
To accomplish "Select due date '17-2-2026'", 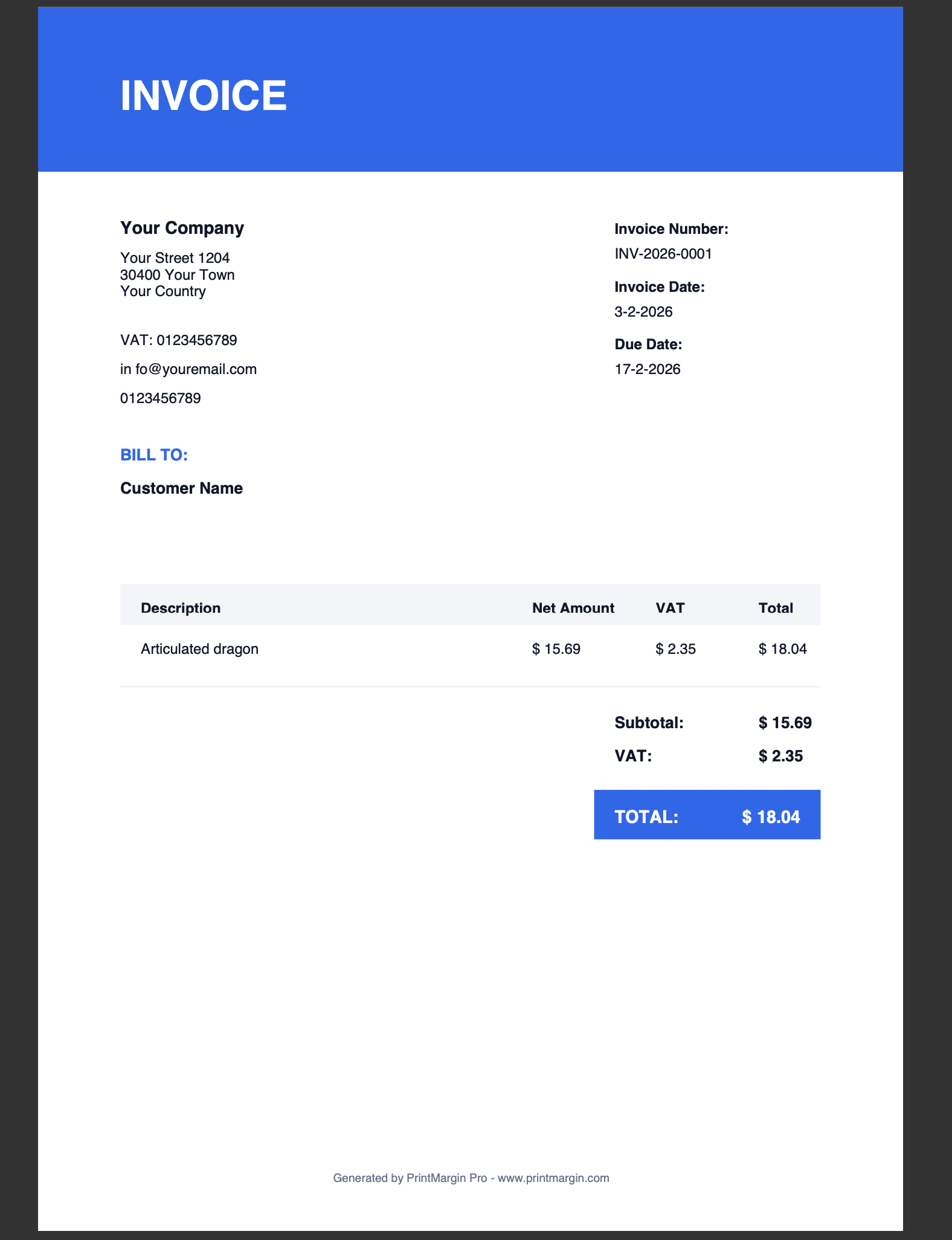I will point(648,369).
